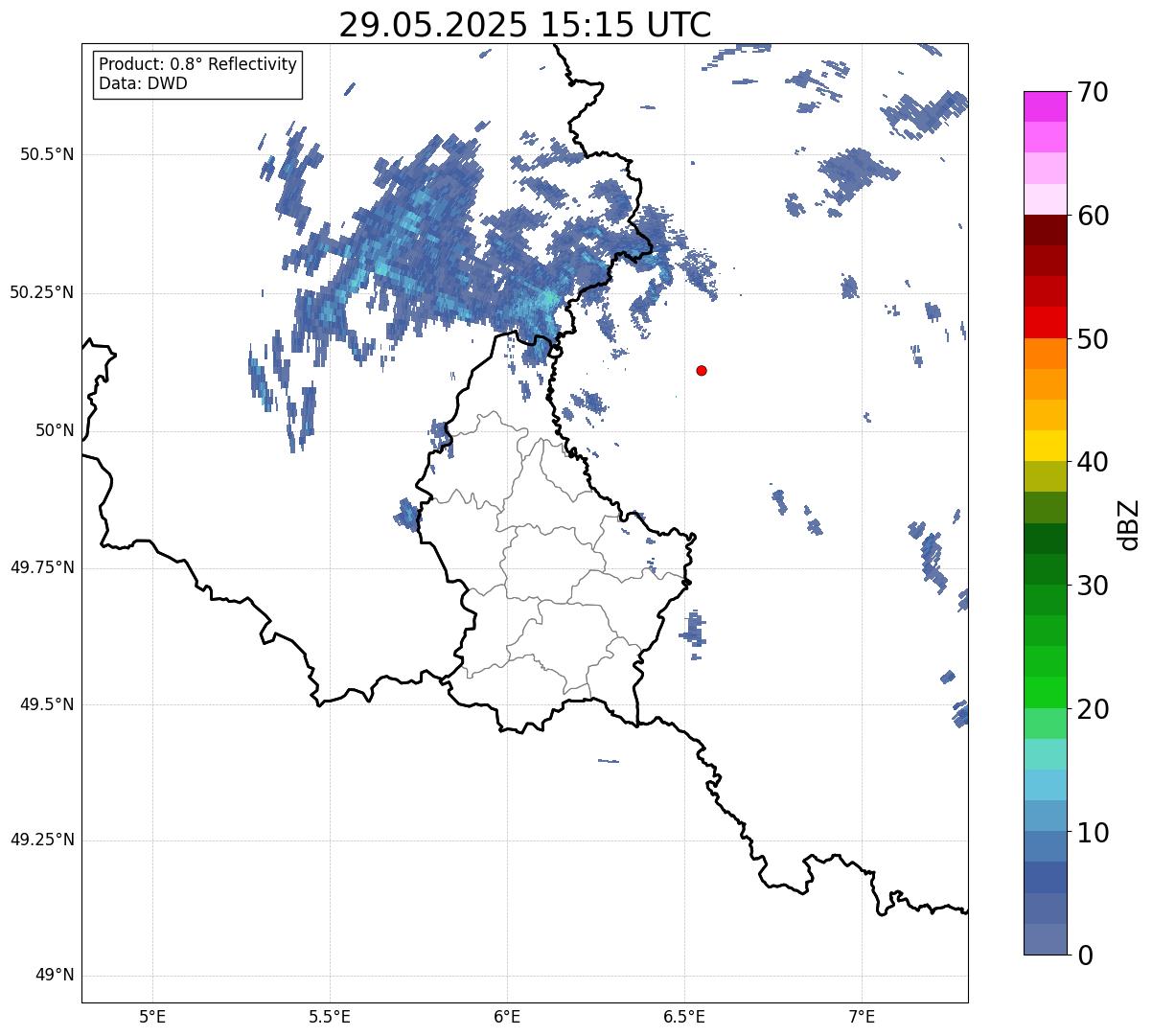Click the latitude label 50.25°N
The image size is (1152, 1036).
pyautogui.click(x=42, y=292)
